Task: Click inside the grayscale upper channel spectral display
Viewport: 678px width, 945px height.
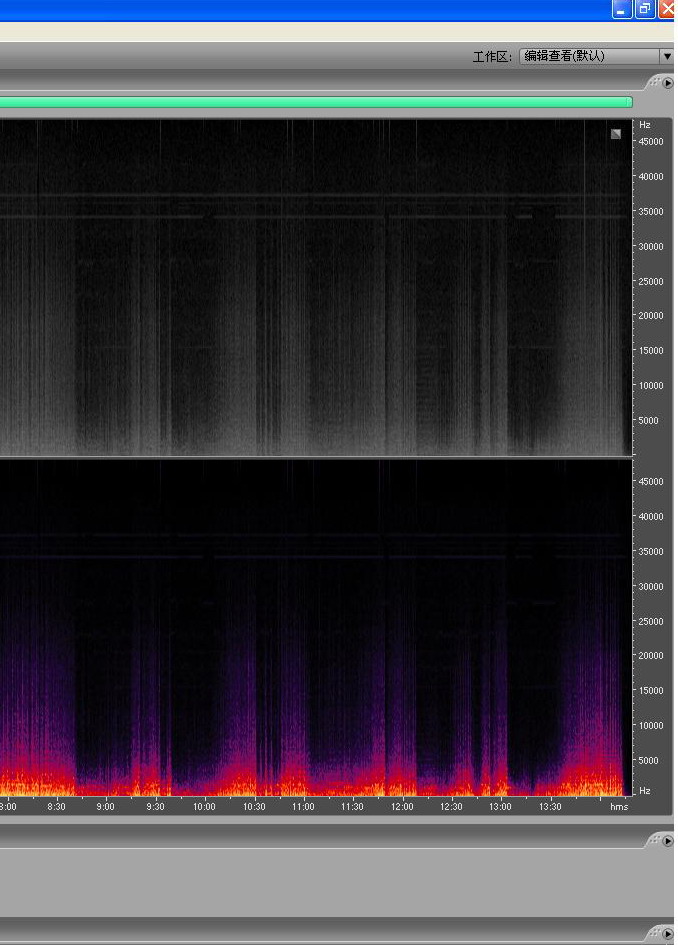Action: pyautogui.click(x=316, y=287)
